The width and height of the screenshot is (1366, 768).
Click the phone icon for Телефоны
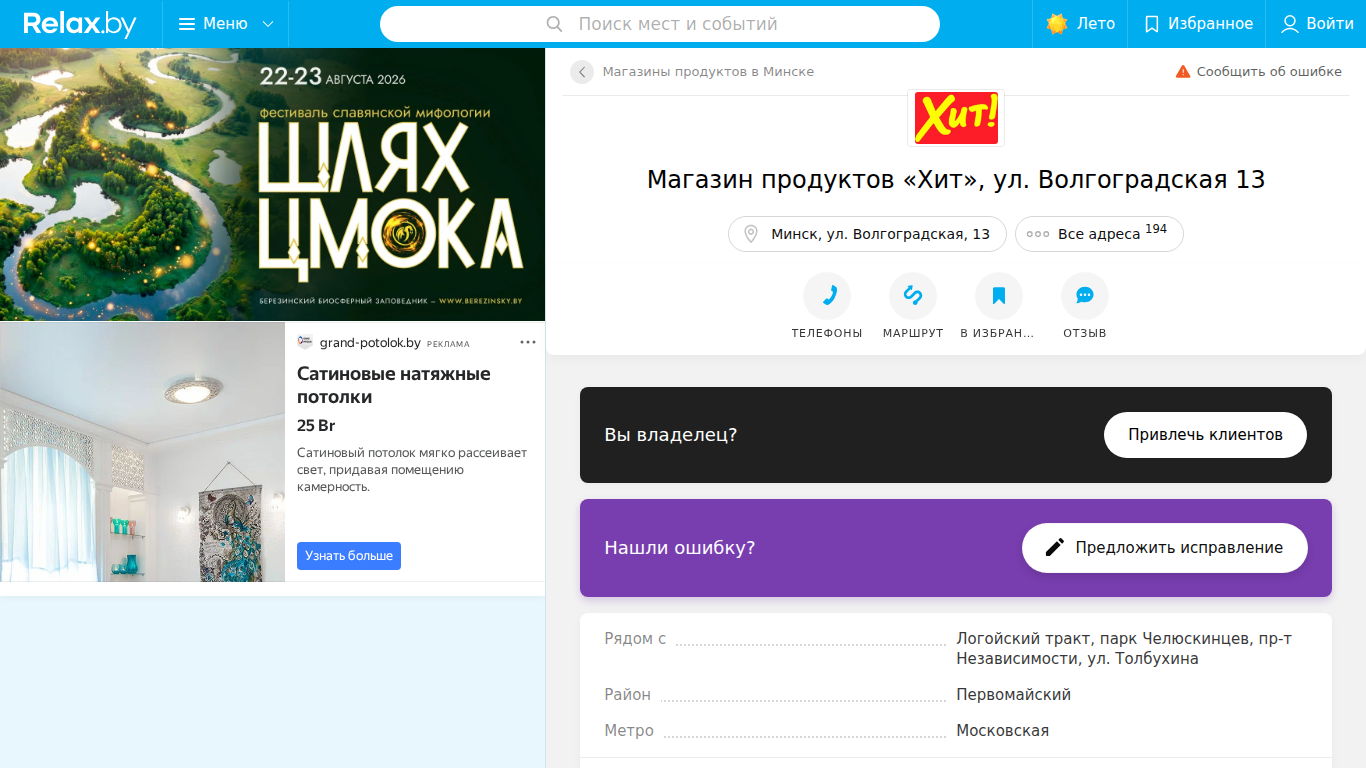click(827, 296)
